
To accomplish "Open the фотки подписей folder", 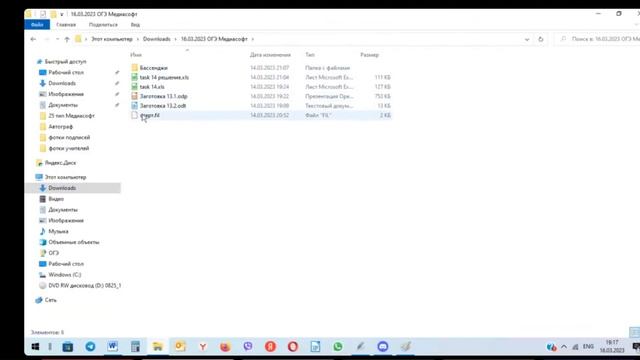I will click(x=69, y=138).
